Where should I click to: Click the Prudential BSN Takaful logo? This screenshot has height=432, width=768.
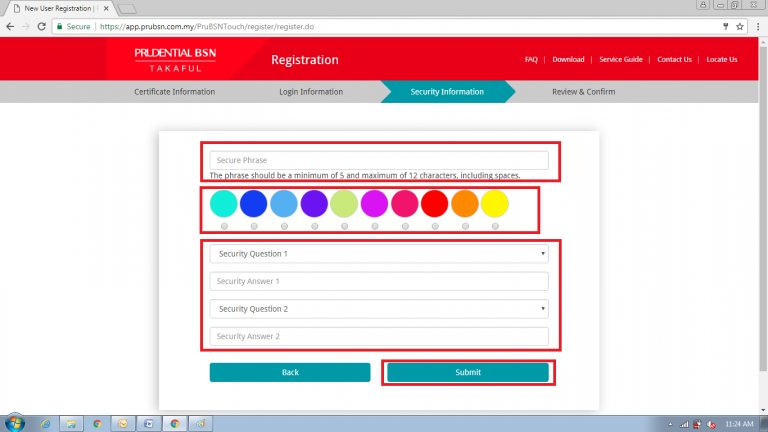[x=181, y=59]
